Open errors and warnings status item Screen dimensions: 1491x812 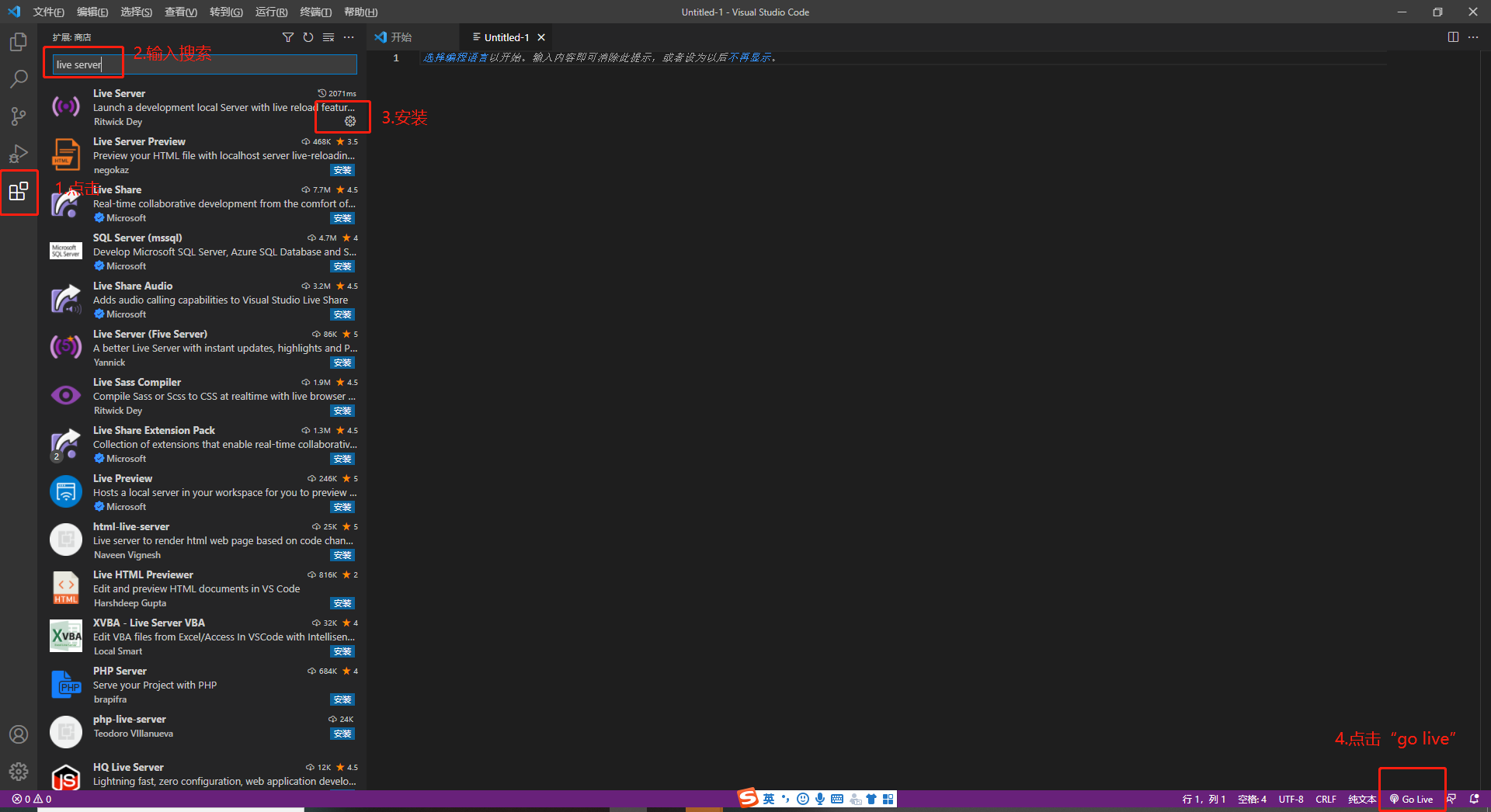(x=32, y=799)
